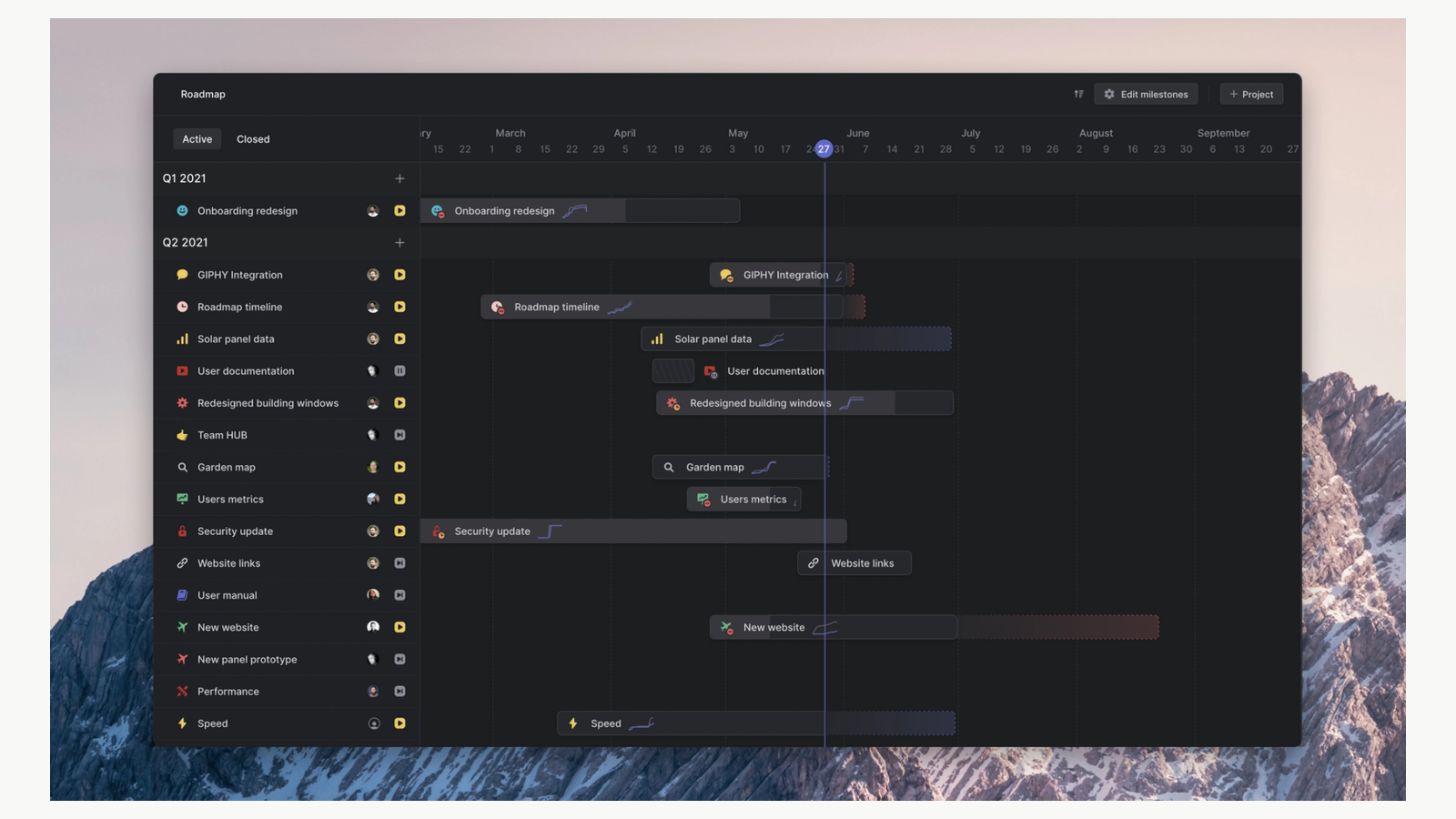Open the assignee avatar for Users metrics
The height and width of the screenshot is (819, 1456).
373,499
